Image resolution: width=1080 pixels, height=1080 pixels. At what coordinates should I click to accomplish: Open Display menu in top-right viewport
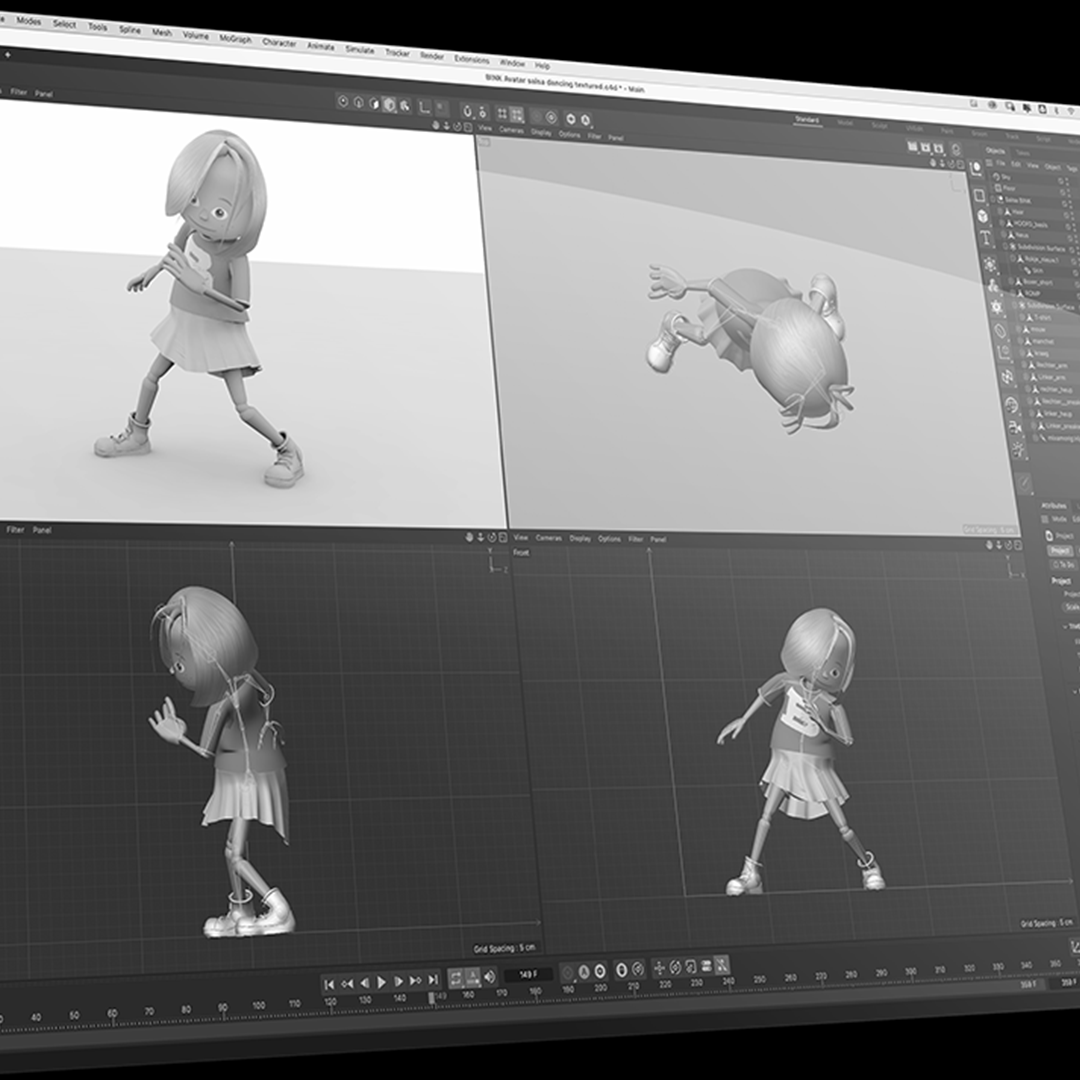(x=541, y=132)
